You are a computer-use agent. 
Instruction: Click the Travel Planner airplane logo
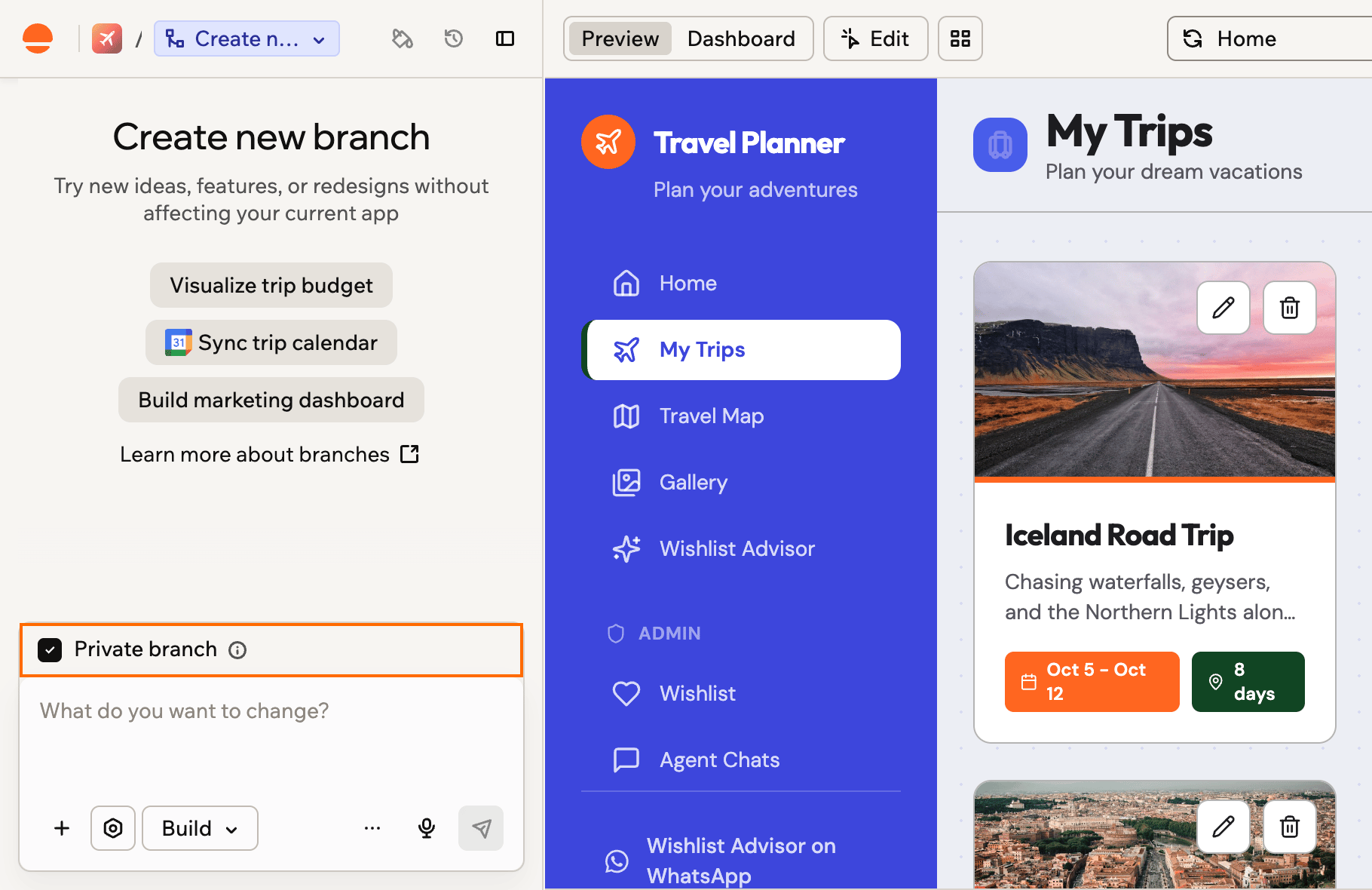click(608, 142)
